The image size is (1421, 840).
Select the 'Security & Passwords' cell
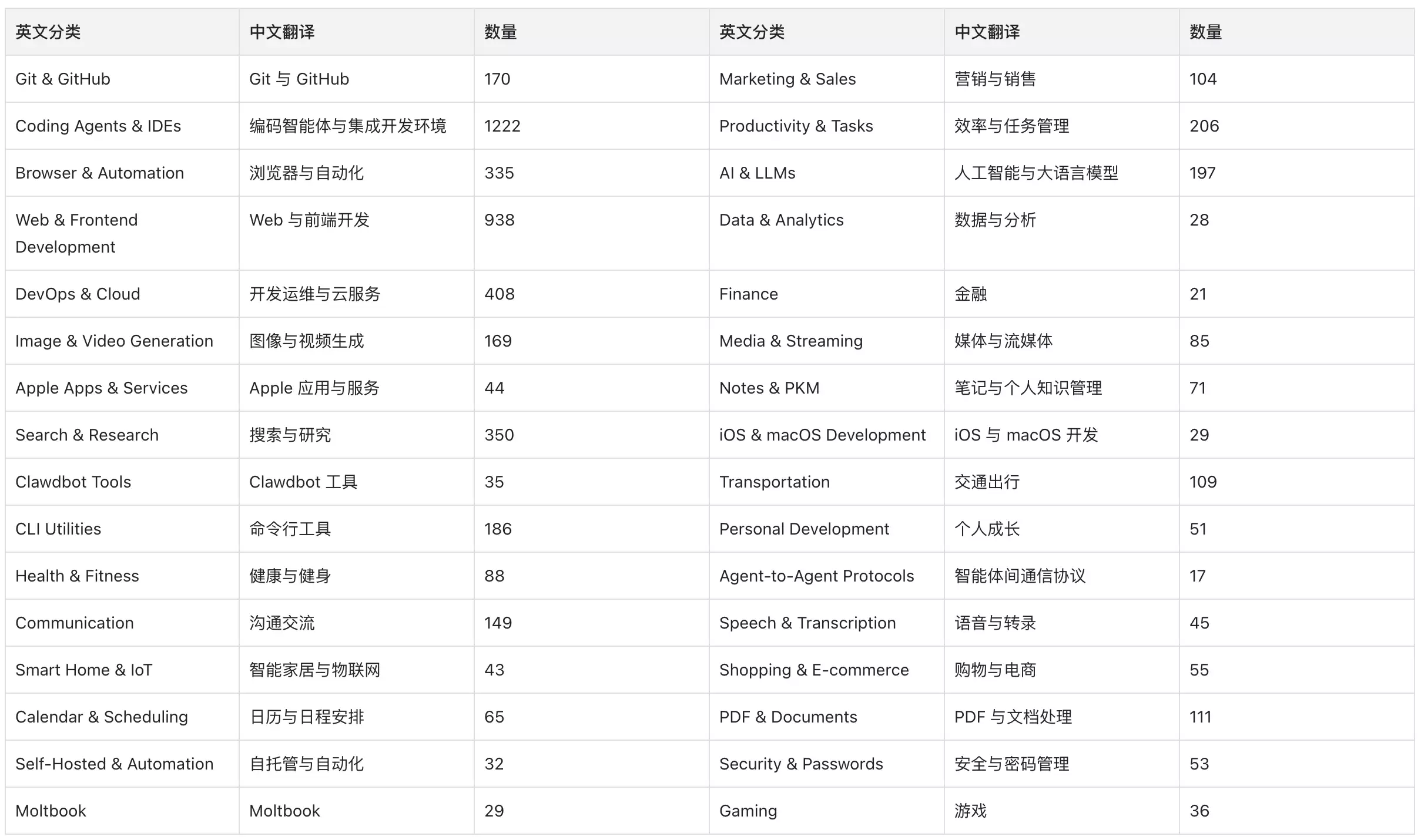(801, 764)
